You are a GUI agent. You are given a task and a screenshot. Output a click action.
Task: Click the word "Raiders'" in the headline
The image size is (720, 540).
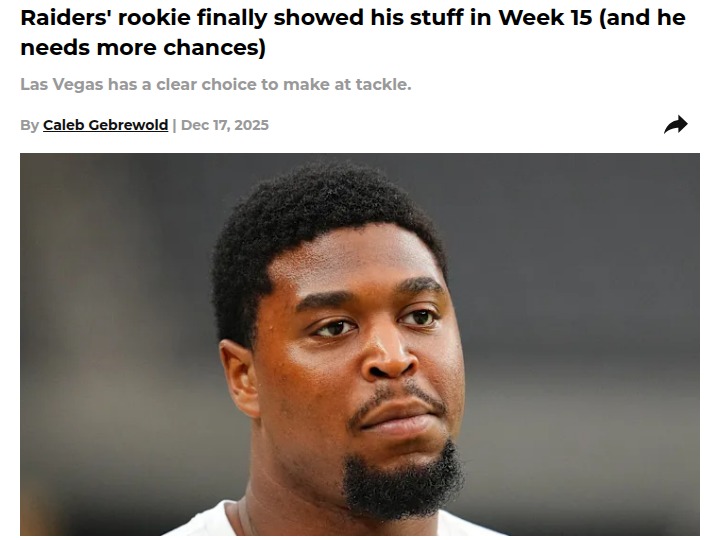pos(65,18)
